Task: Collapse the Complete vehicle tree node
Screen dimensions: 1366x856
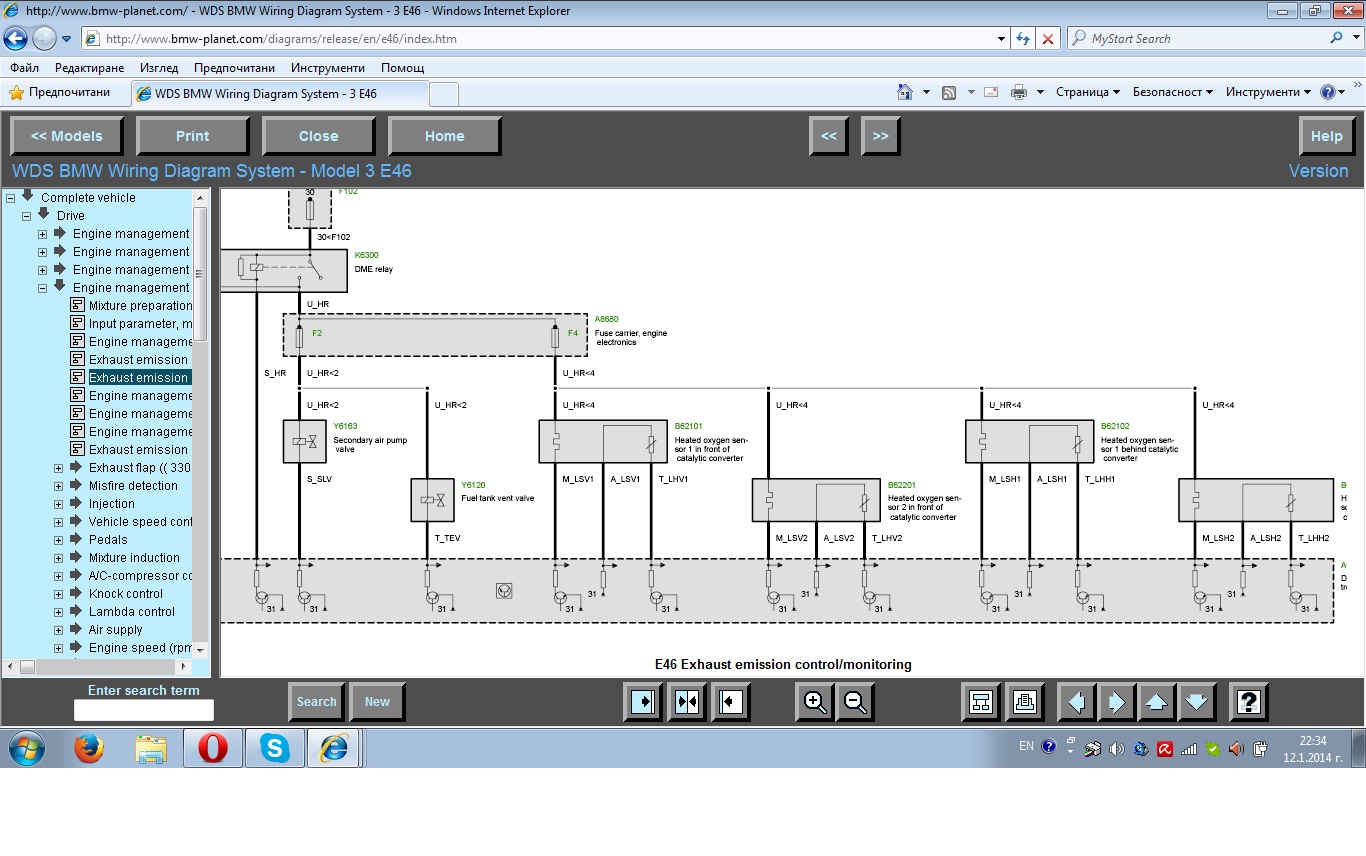Action: (11, 198)
